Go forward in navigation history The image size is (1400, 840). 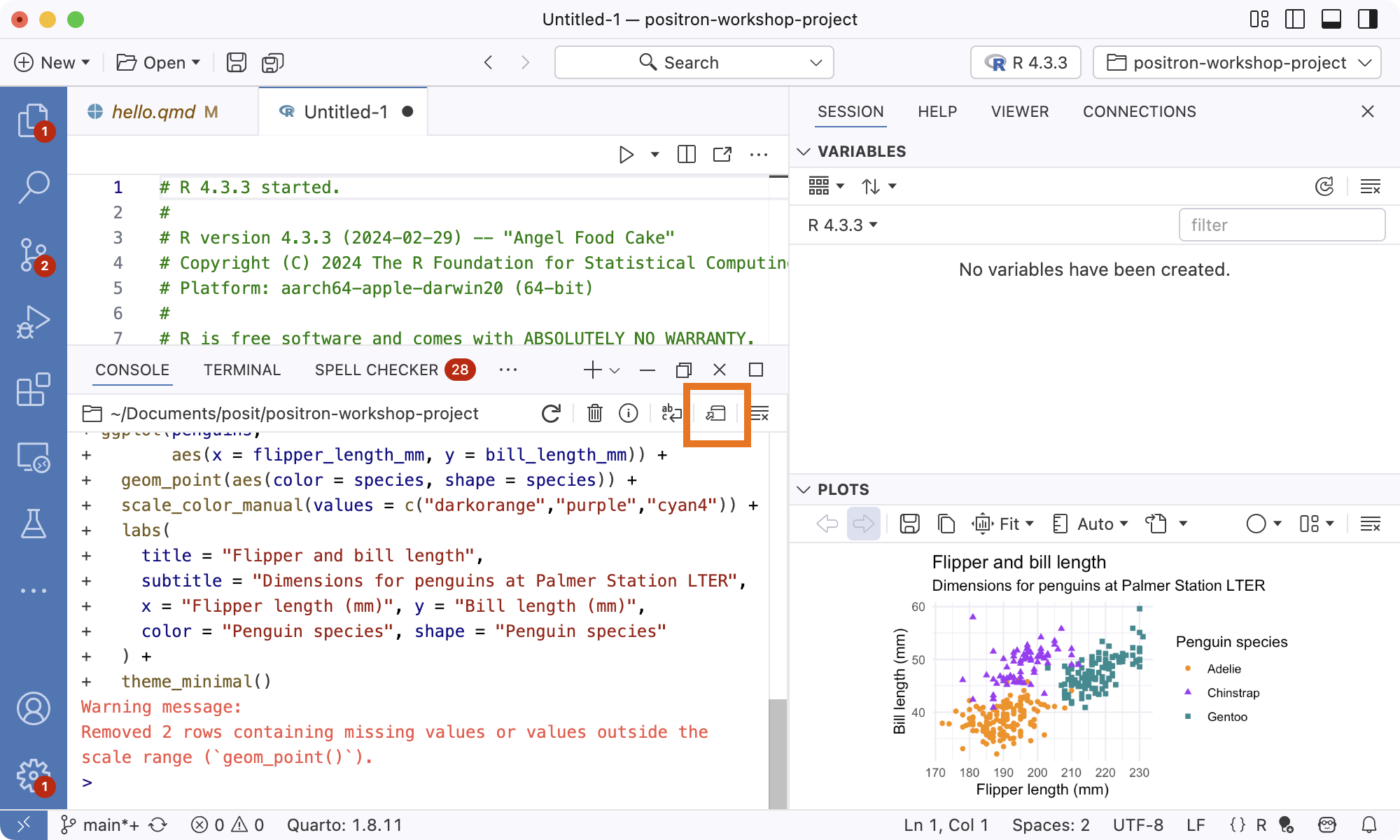pos(526,62)
